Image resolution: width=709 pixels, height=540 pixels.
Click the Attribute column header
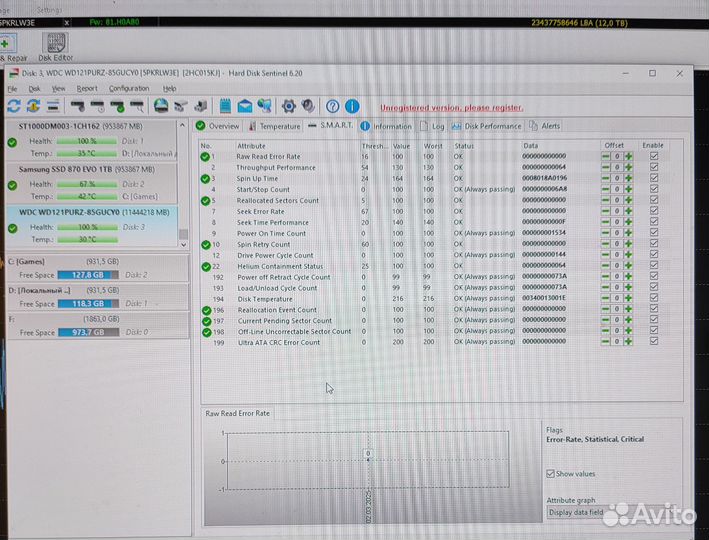pos(251,146)
